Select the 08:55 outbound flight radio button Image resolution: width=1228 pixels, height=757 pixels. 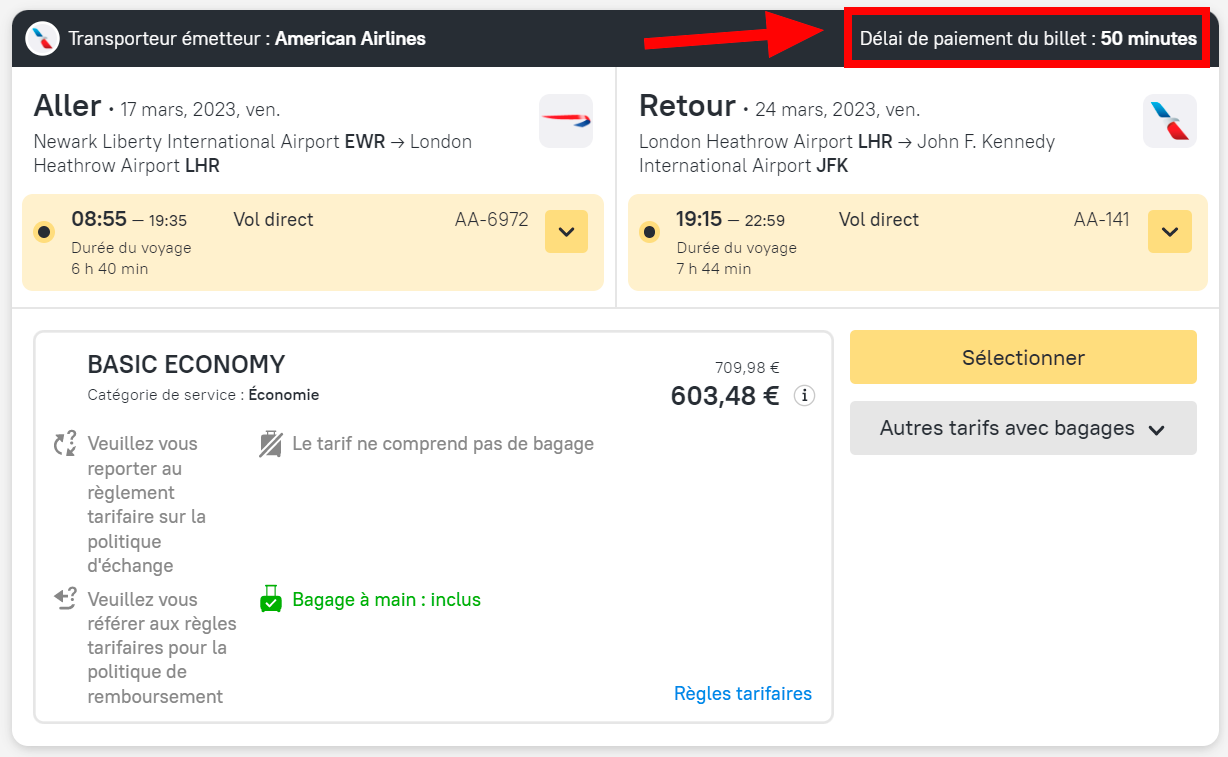[44, 232]
